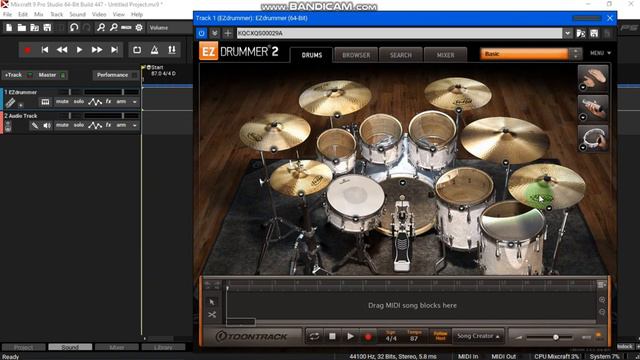Solo the Audio Track
Screen dimensions: 640x360
pos(79,125)
